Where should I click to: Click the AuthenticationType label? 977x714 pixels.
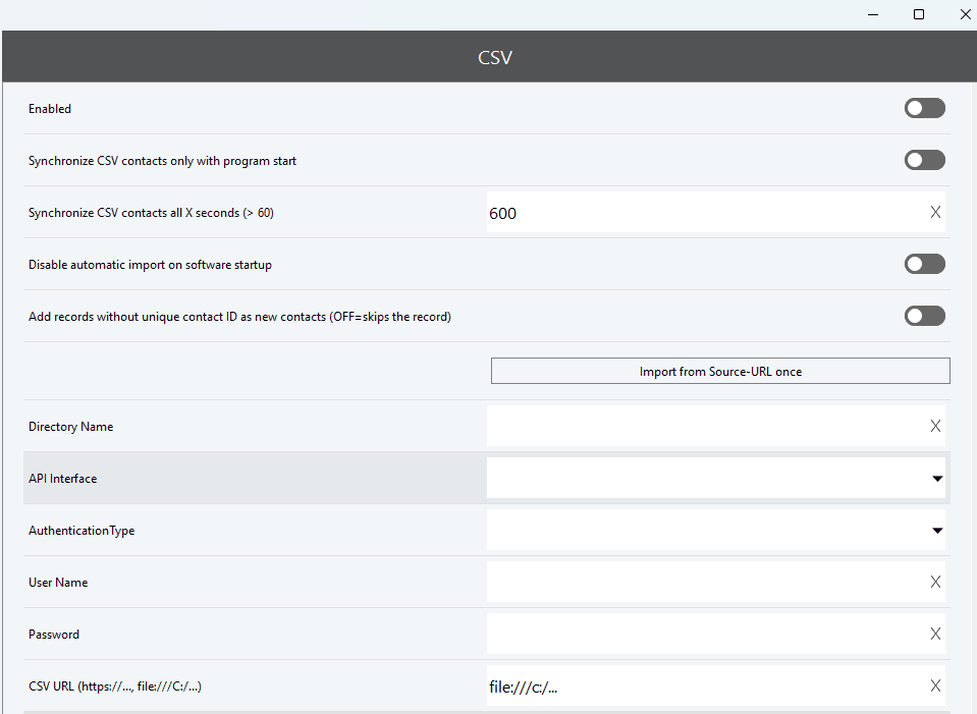coord(82,531)
